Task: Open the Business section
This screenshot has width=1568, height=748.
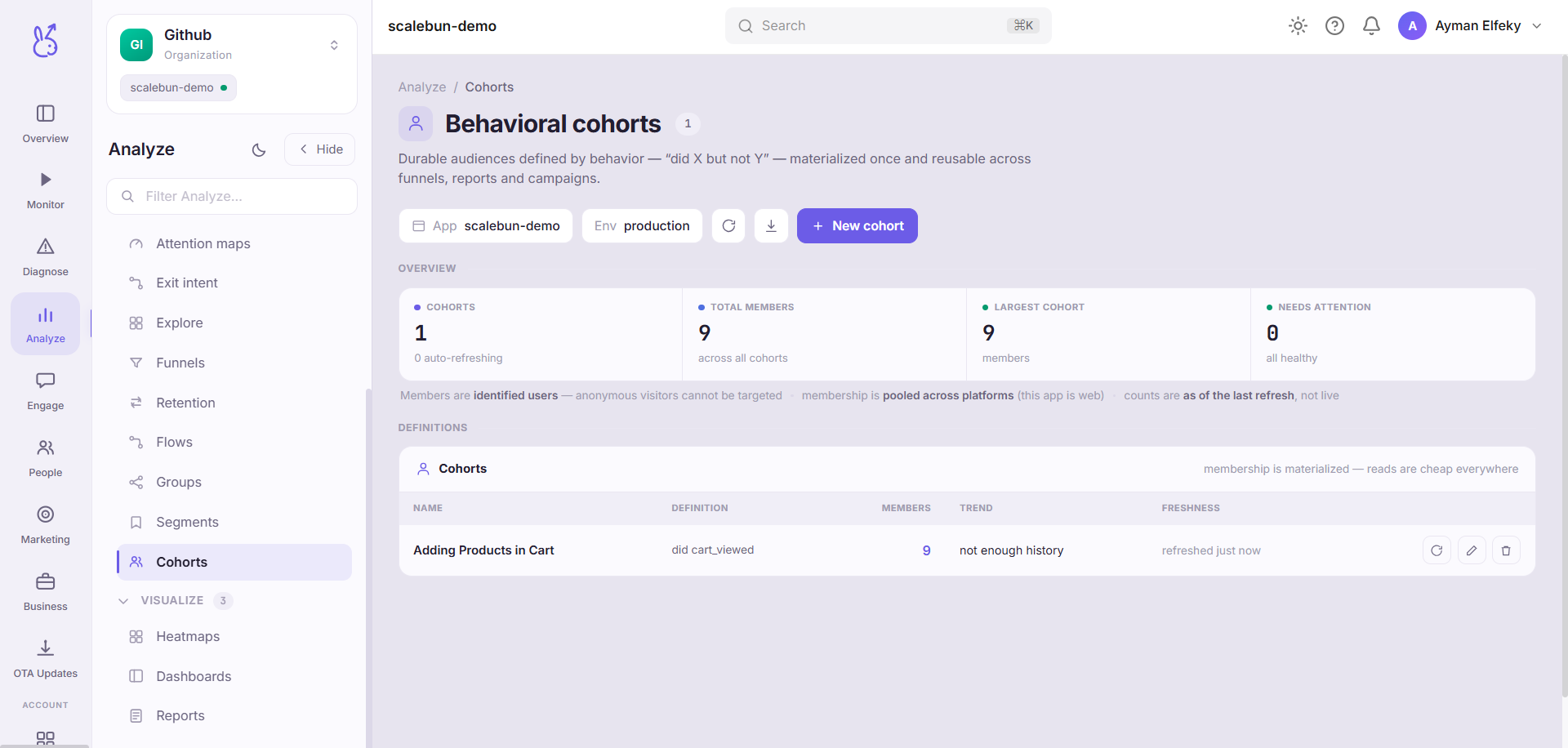Action: (x=46, y=593)
